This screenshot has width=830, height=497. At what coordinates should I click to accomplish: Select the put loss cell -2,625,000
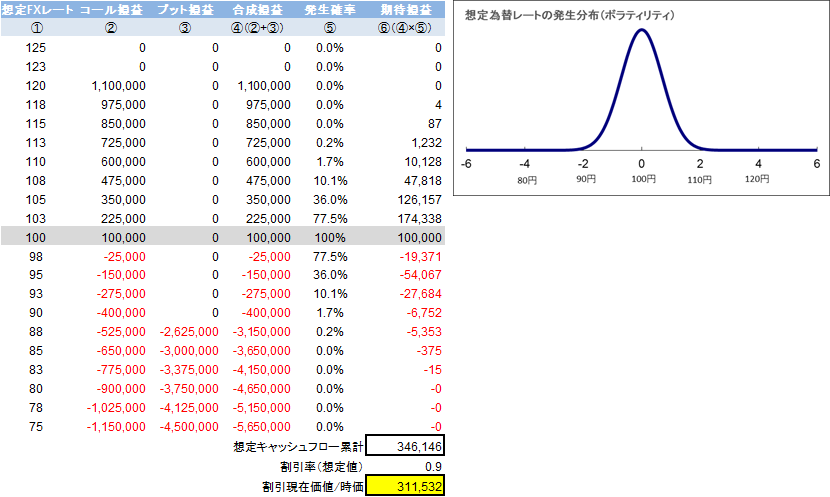(x=190, y=332)
